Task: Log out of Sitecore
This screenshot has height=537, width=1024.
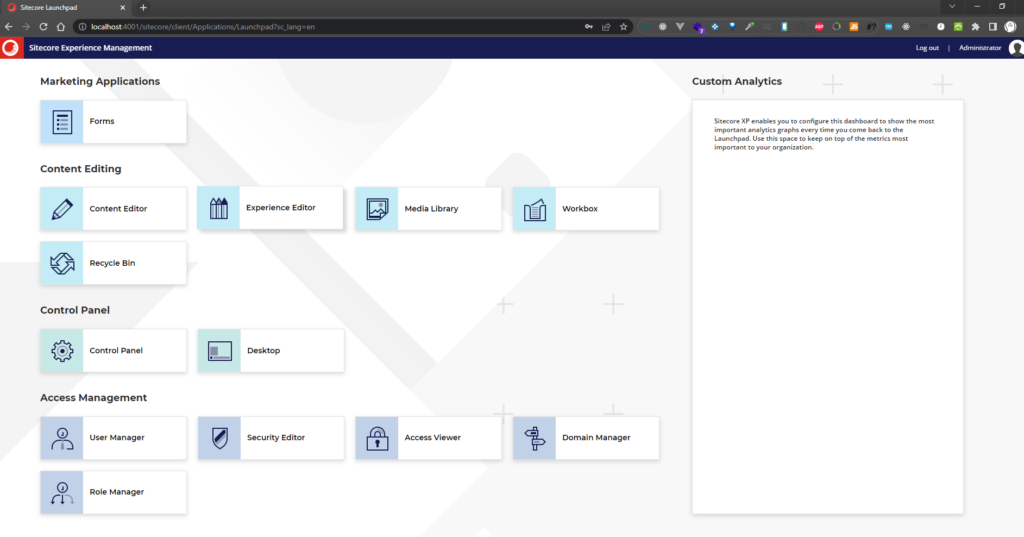Action: [x=927, y=48]
